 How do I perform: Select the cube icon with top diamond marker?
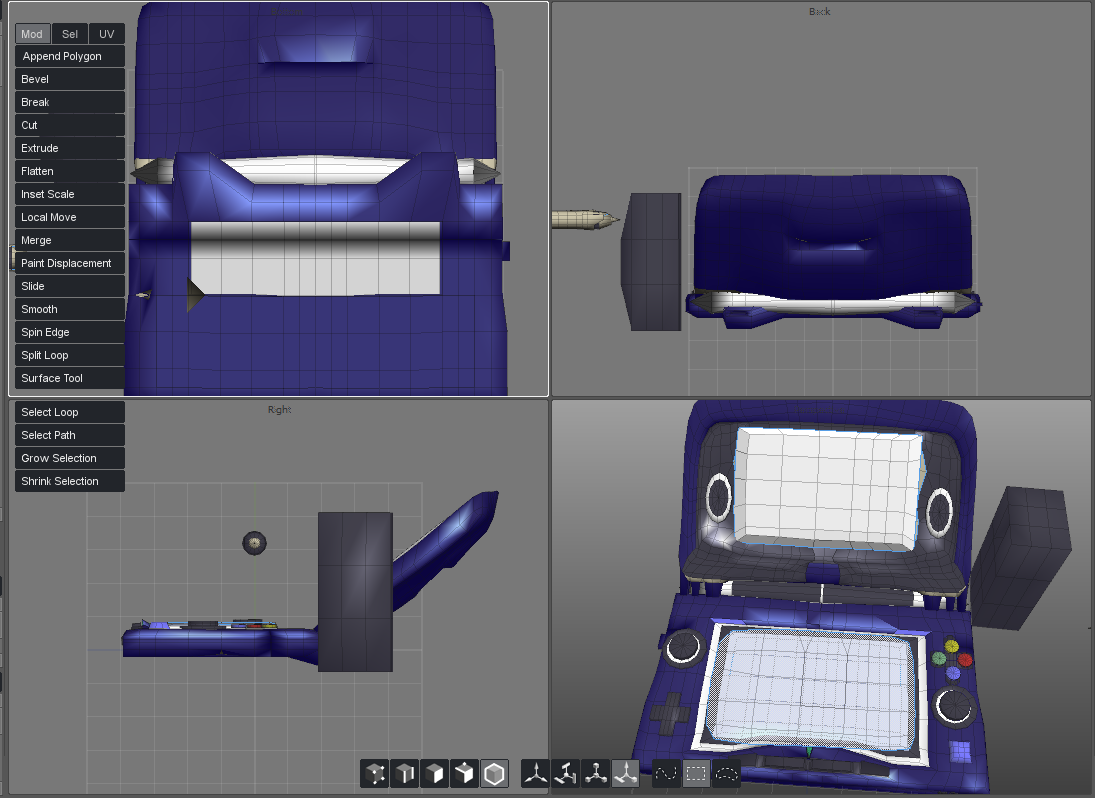[x=464, y=774]
